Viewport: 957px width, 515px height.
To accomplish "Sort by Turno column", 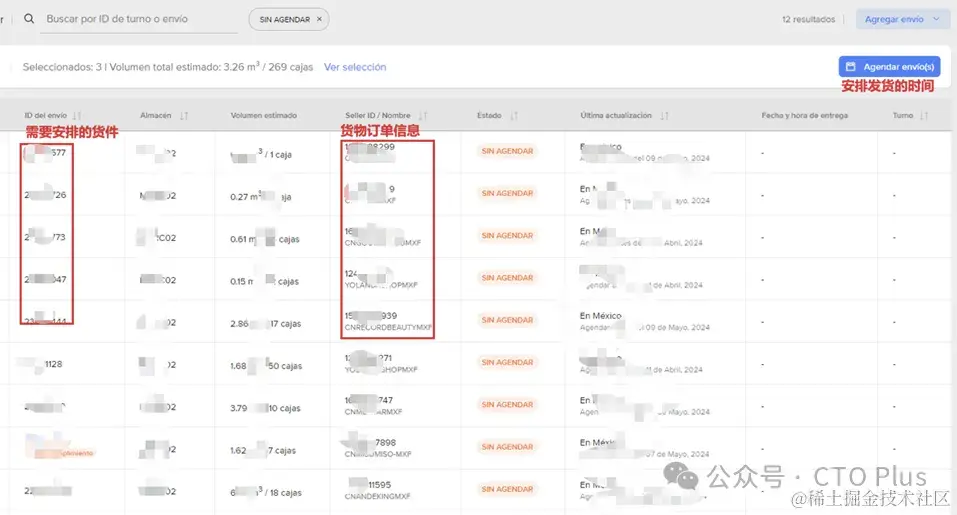I will point(924,115).
